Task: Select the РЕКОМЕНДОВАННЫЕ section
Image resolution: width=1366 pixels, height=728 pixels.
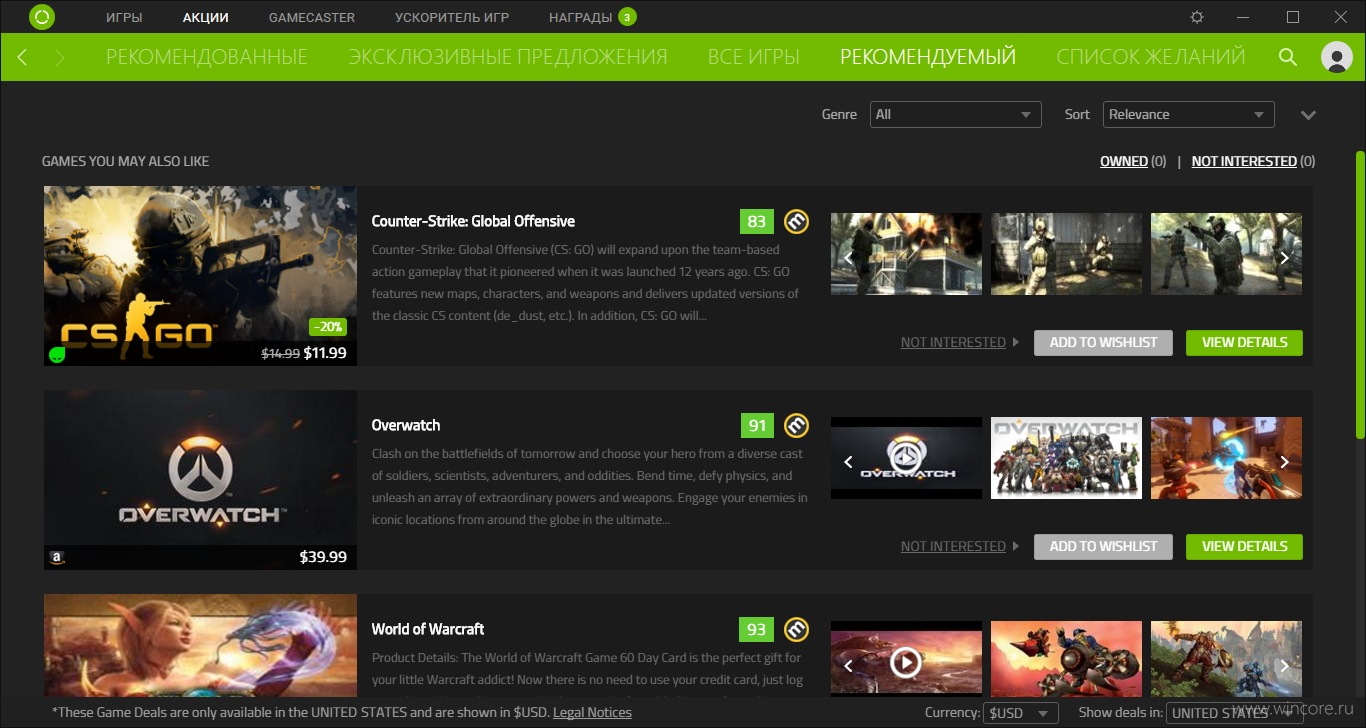Action: (207, 57)
